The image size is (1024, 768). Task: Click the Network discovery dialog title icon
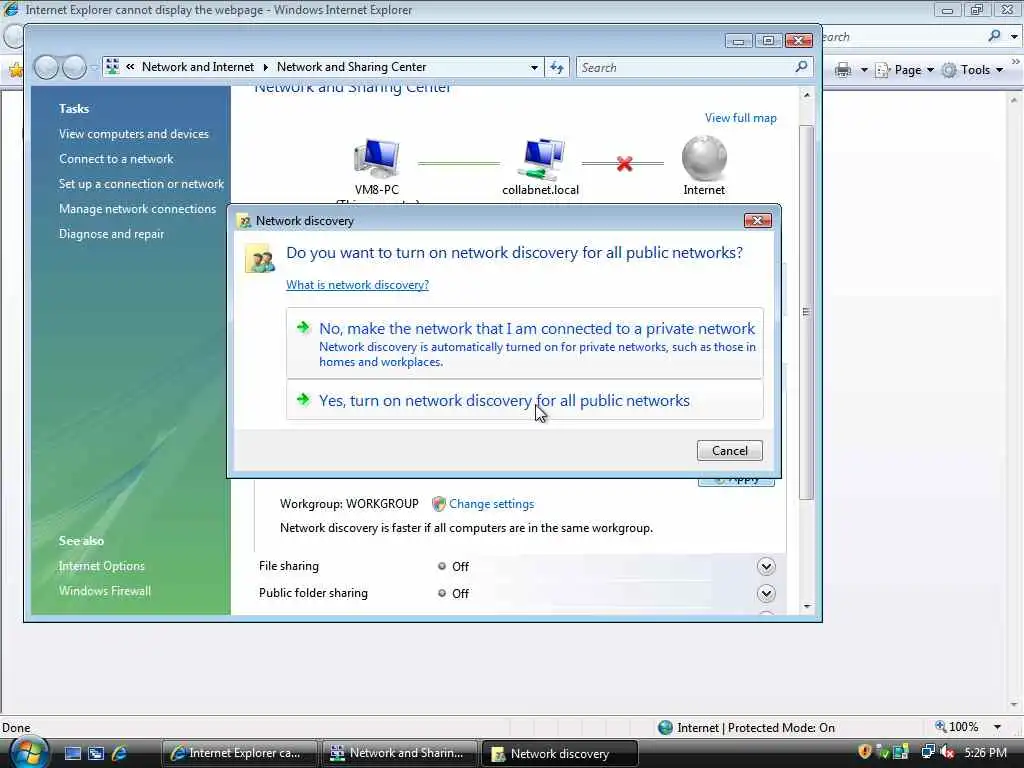click(x=245, y=221)
